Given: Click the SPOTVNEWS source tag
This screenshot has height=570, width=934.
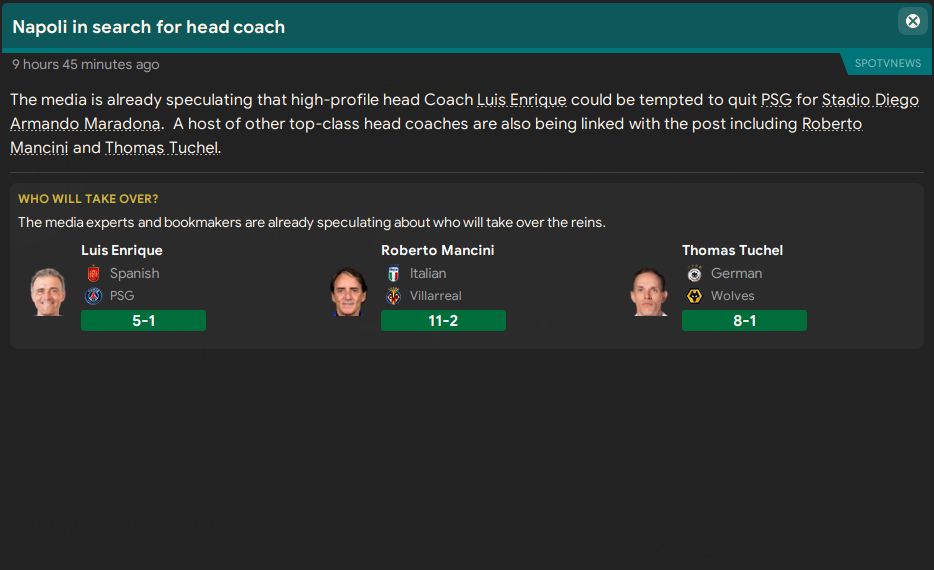Looking at the screenshot, I should [x=887, y=63].
